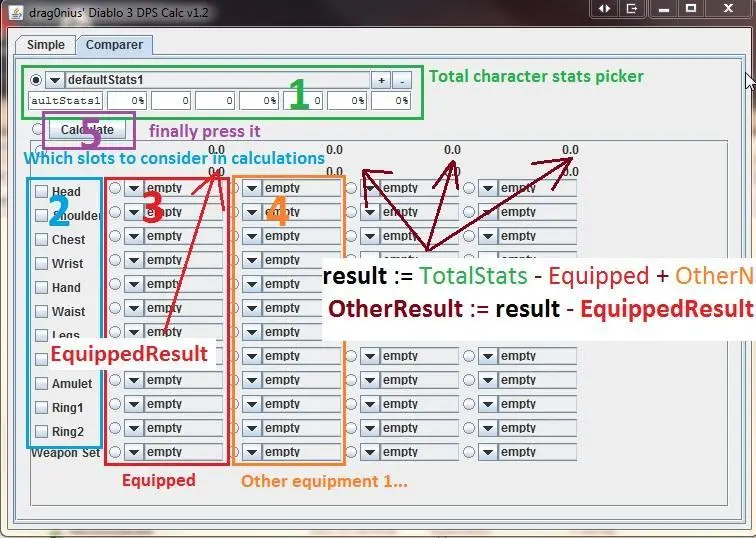Select first-column radio in Chest row
Screen dimensions: 756x538
(115, 236)
